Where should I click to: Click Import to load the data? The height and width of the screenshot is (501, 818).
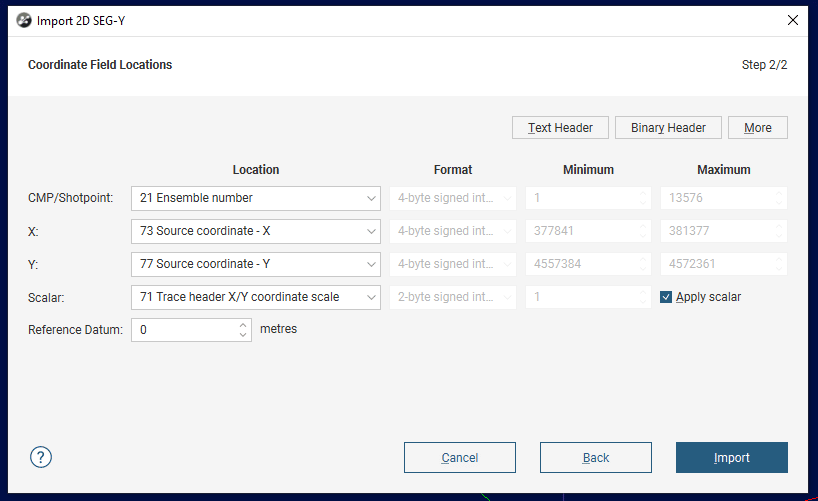pyautogui.click(x=732, y=458)
